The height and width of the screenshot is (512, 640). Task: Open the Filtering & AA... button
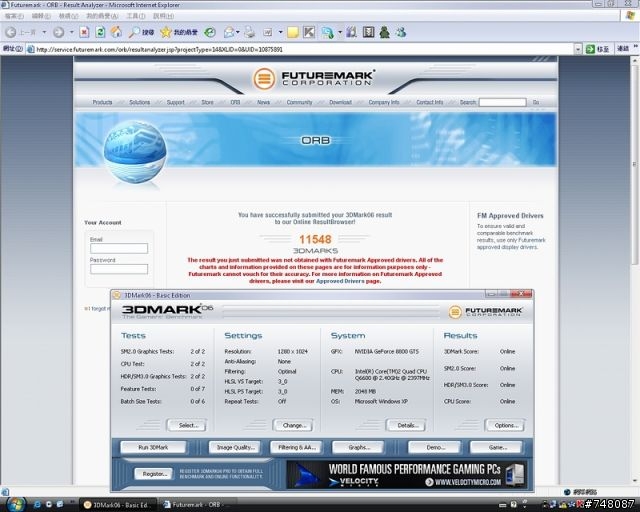pos(297,447)
